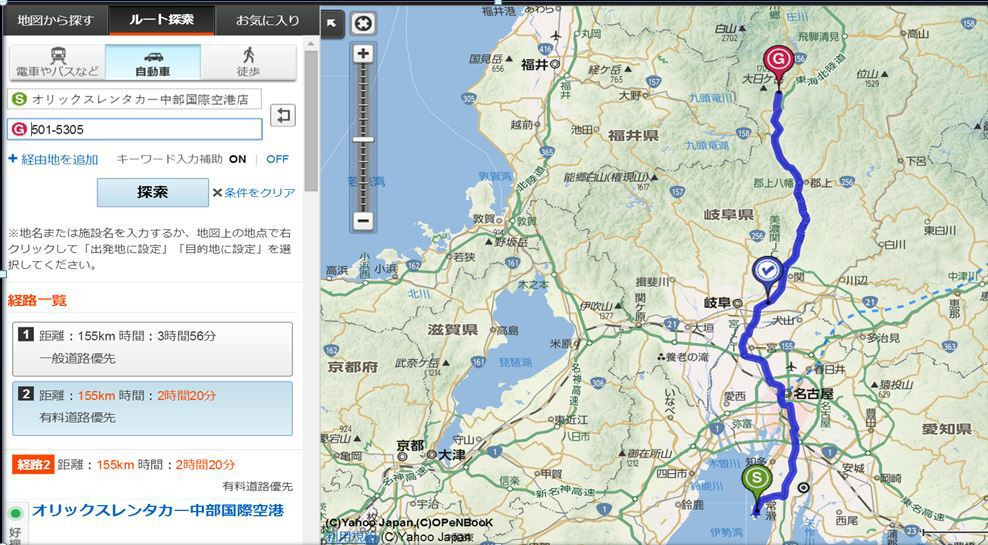Click the green S icon in start field
The width and height of the screenshot is (988, 545).
tap(20, 99)
